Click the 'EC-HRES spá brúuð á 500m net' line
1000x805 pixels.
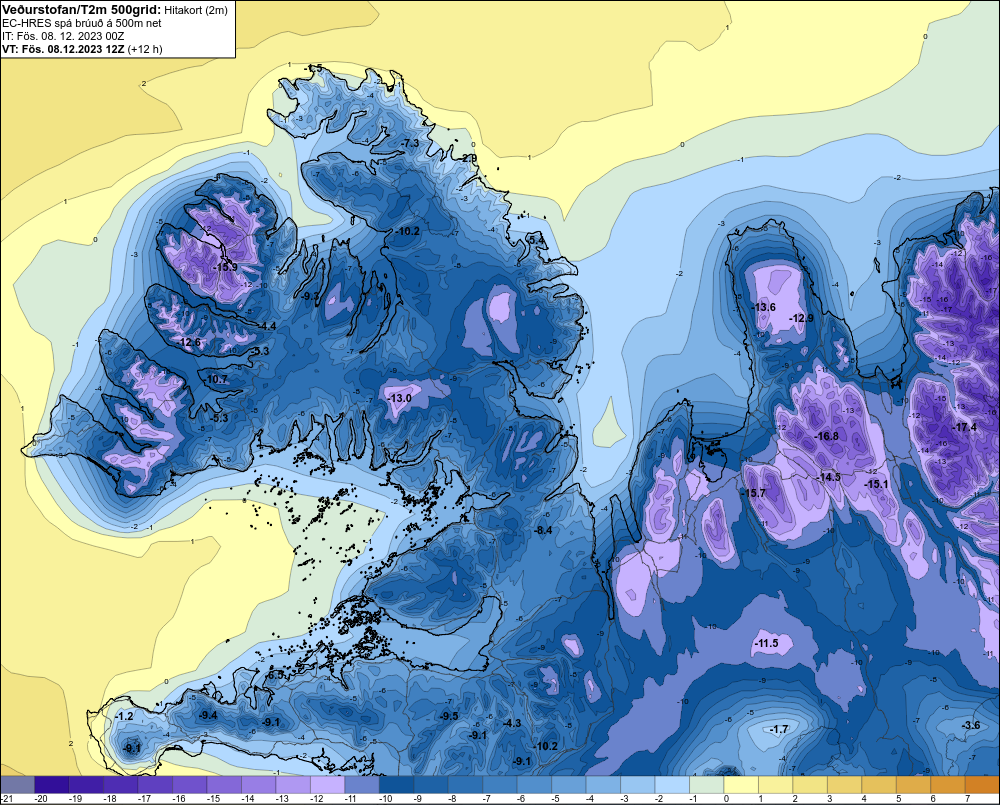(x=82, y=23)
